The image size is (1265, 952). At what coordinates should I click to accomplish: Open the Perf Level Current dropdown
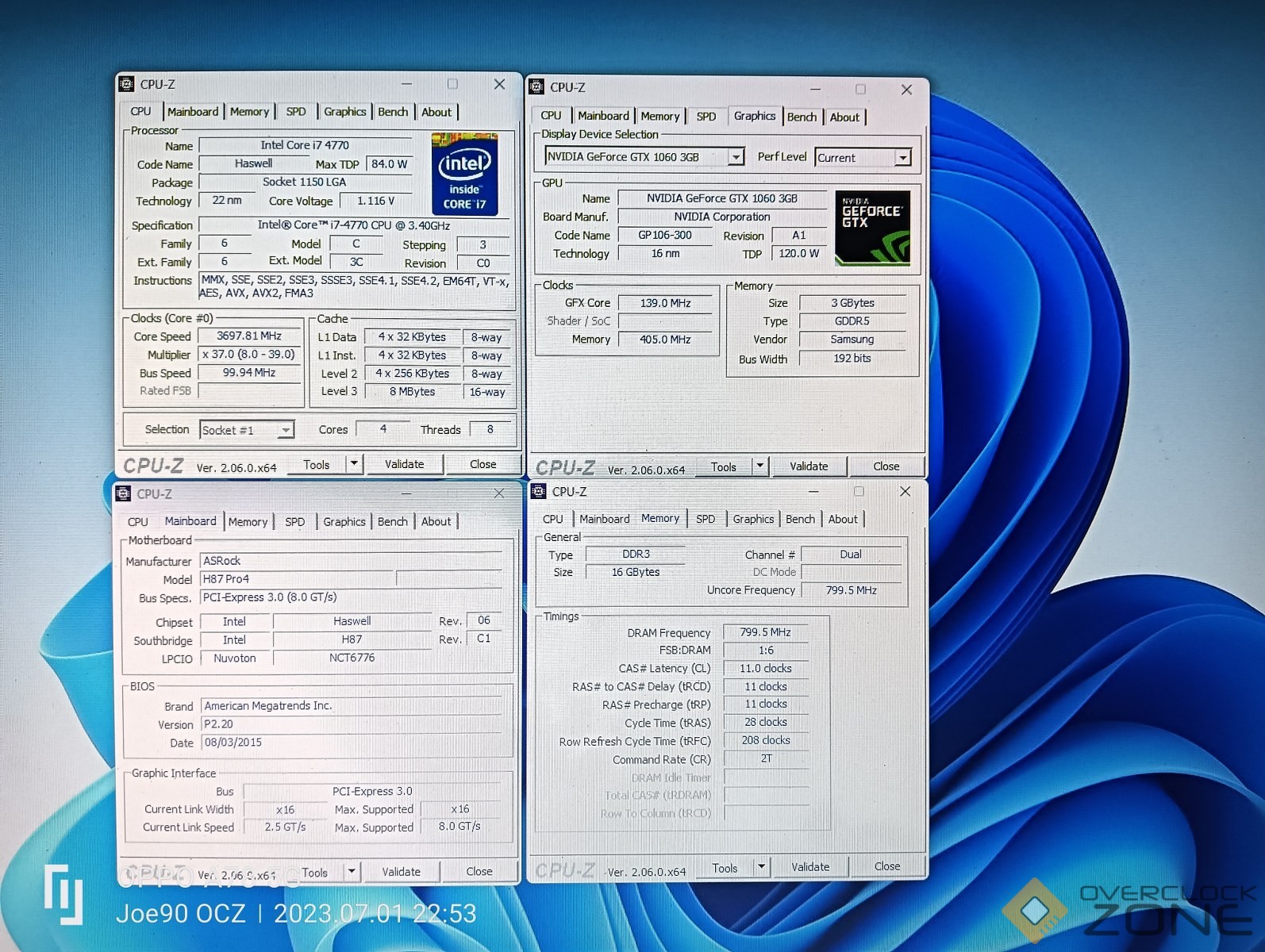pos(902,158)
